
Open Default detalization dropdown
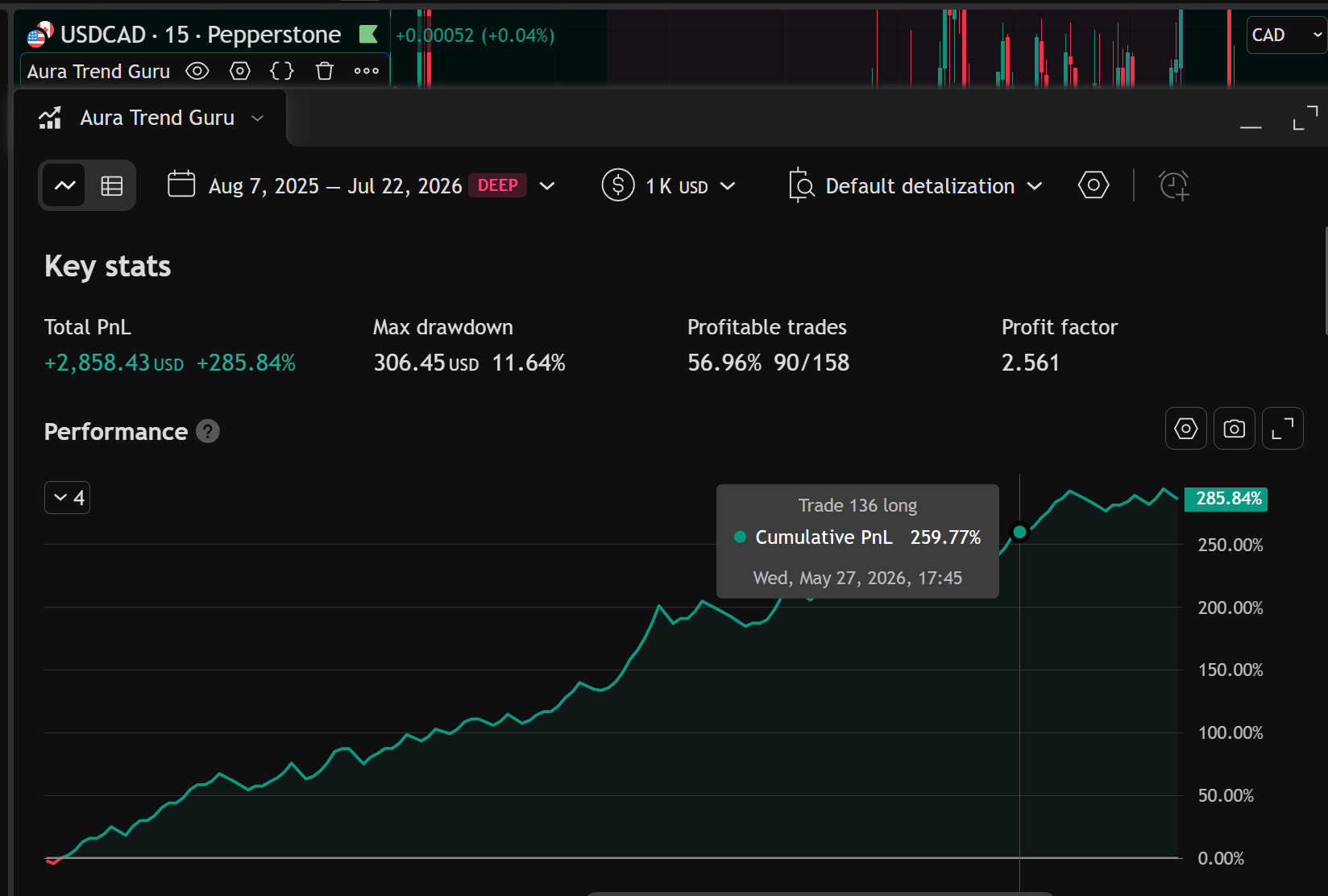(934, 186)
